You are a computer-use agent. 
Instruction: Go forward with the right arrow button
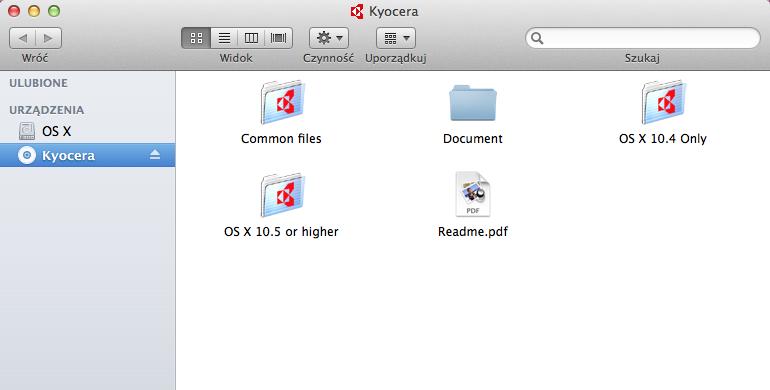pyautogui.click(x=49, y=38)
